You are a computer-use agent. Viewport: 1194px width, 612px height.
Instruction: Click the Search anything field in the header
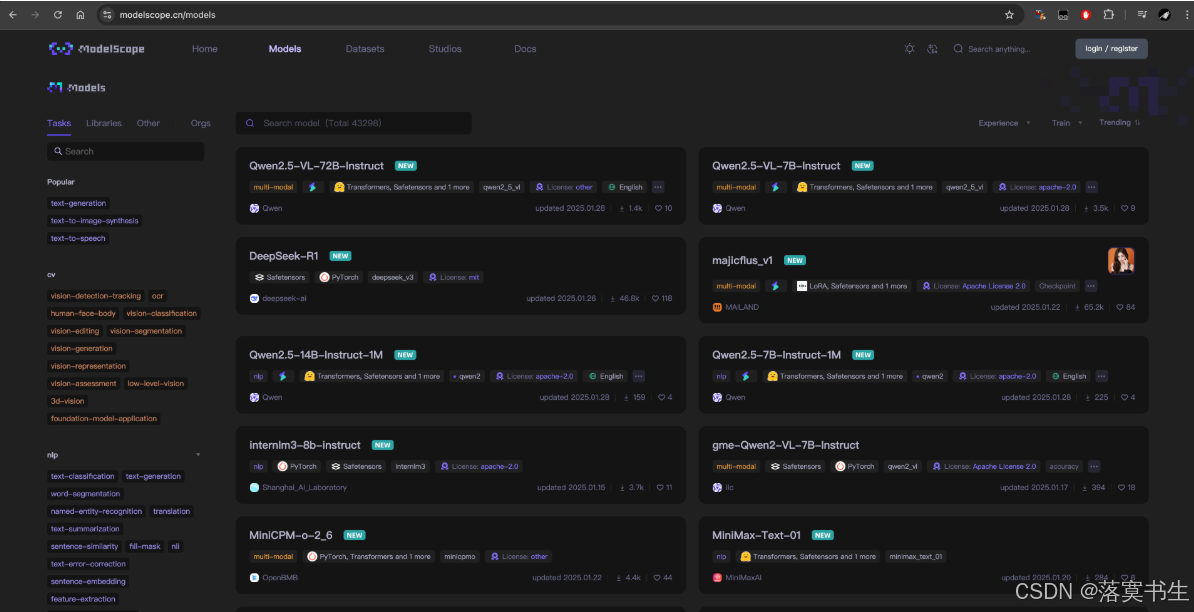(x=999, y=49)
